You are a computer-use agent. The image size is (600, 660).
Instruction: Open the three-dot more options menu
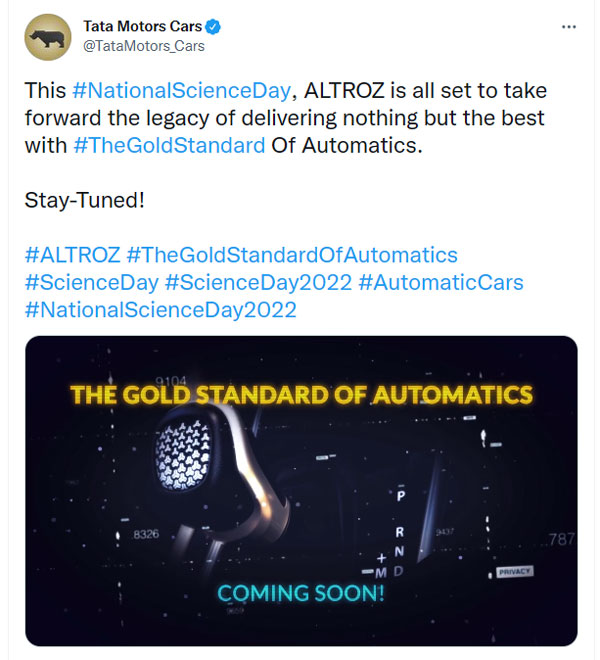click(568, 27)
